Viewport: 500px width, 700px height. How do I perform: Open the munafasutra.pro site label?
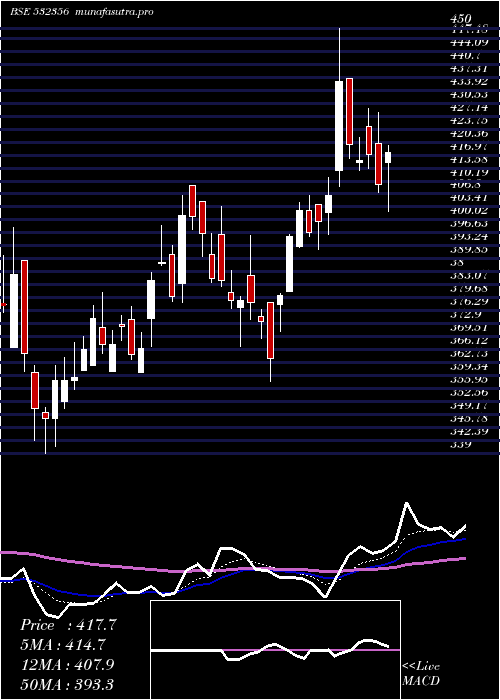pos(115,12)
